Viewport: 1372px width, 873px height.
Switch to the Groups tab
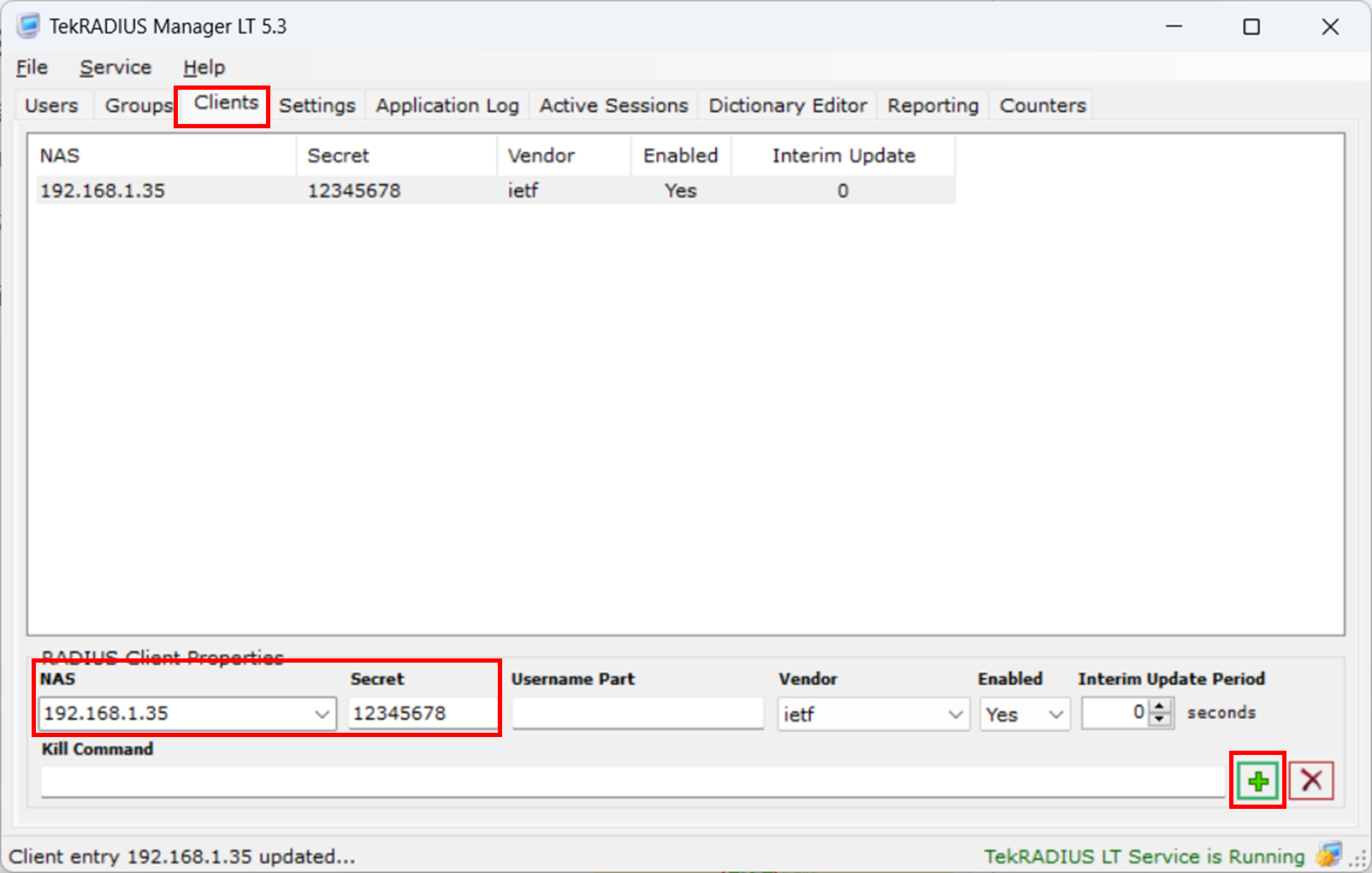(138, 105)
